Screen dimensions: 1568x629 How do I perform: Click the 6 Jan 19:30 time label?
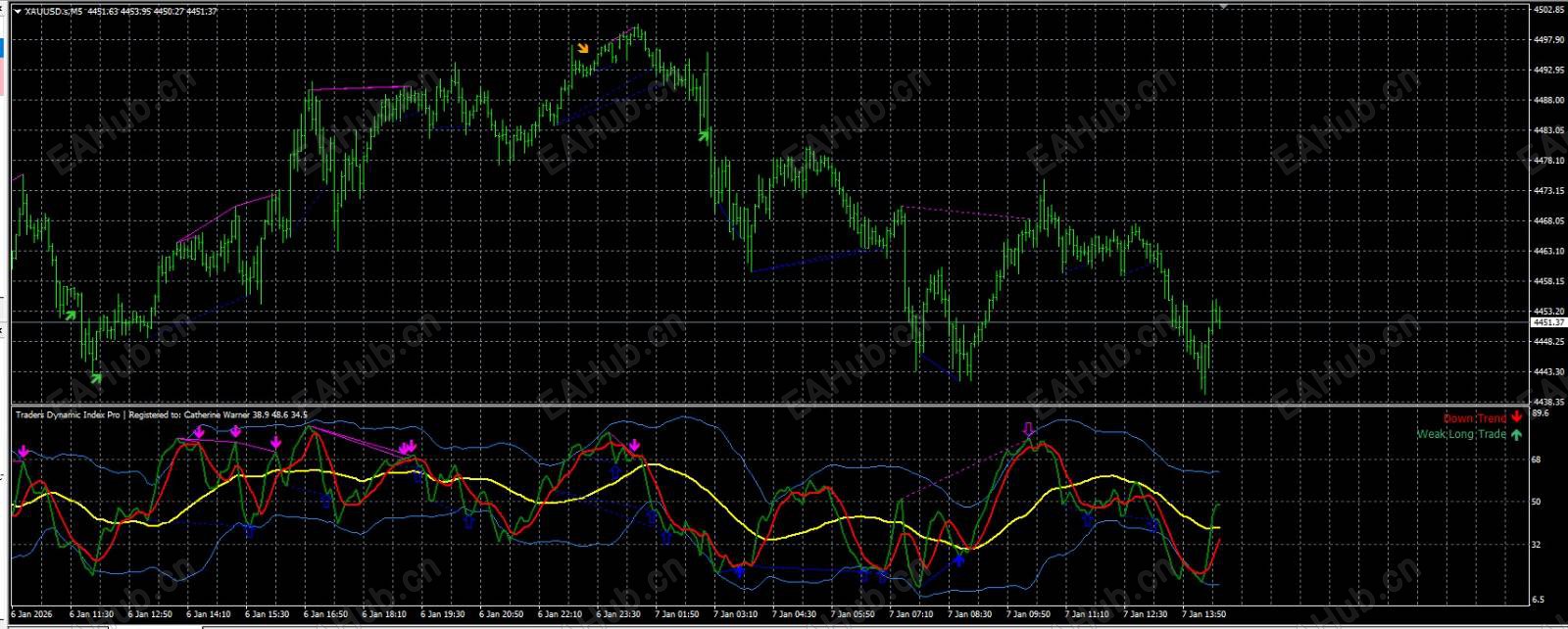point(443,614)
